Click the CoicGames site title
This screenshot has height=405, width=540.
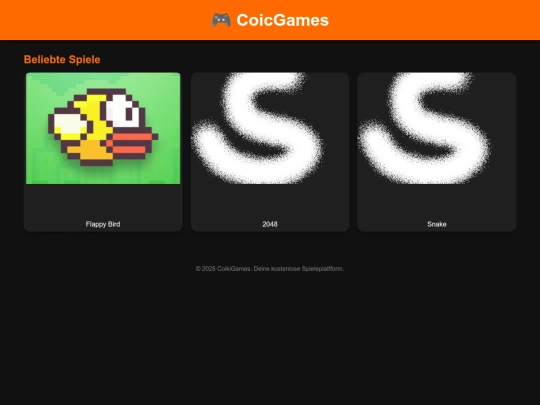282,20
